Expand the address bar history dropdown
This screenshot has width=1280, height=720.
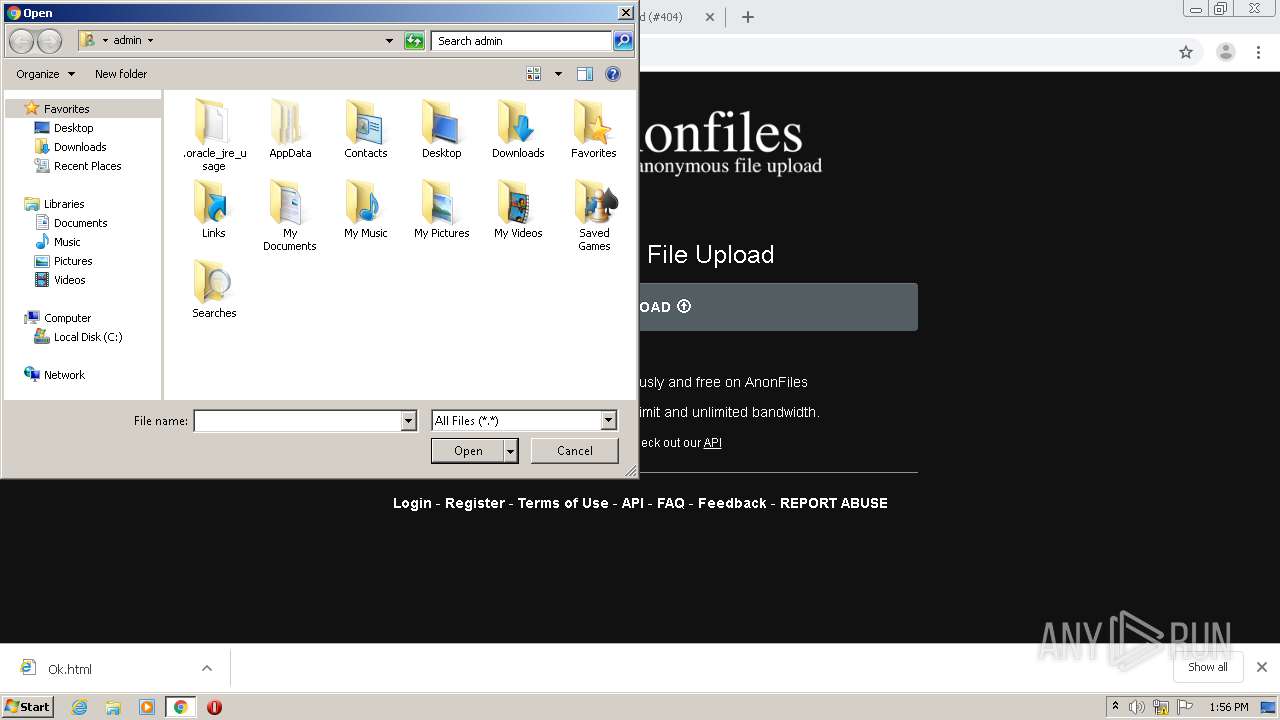click(389, 41)
